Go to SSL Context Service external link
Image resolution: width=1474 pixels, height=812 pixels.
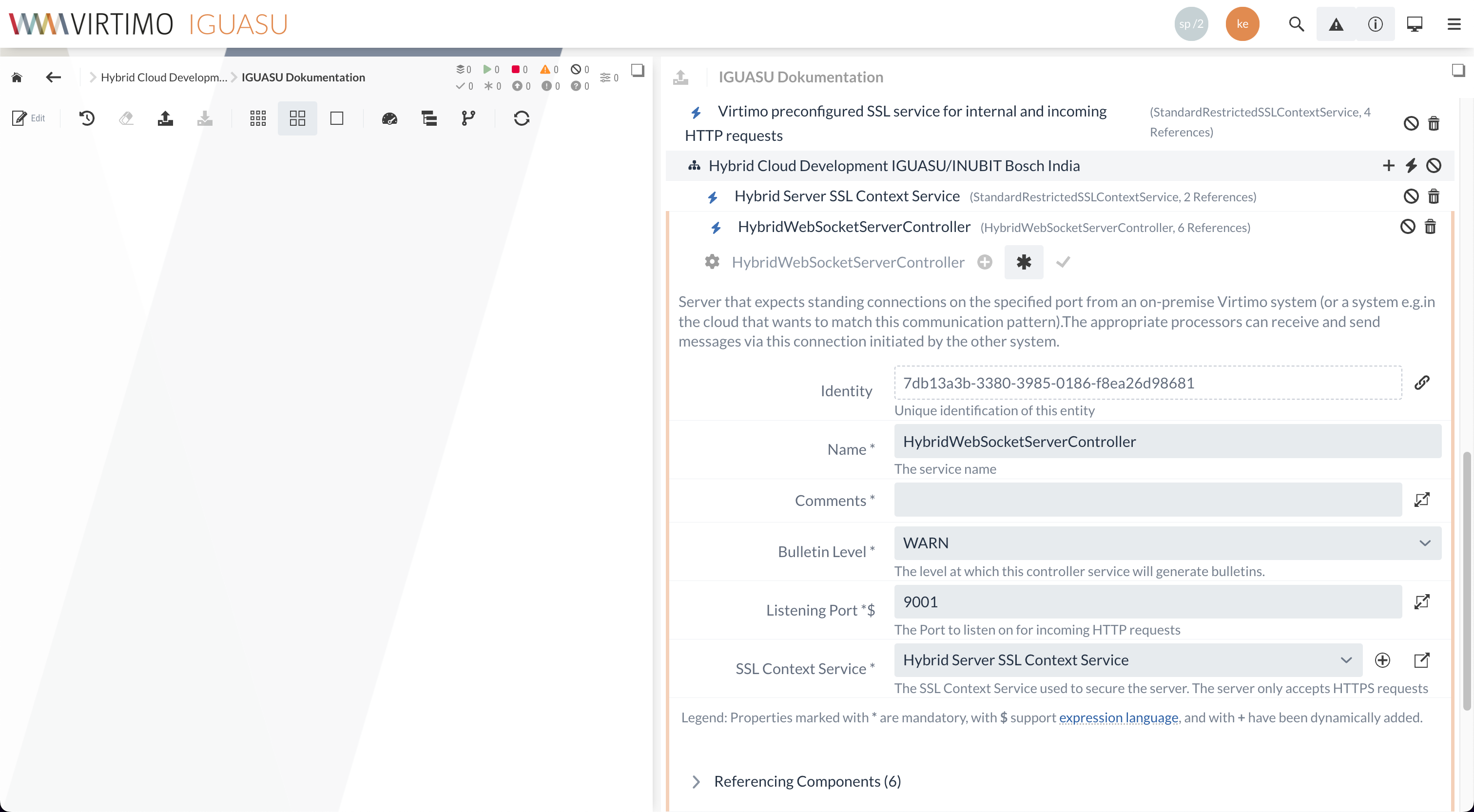pyautogui.click(x=1422, y=660)
